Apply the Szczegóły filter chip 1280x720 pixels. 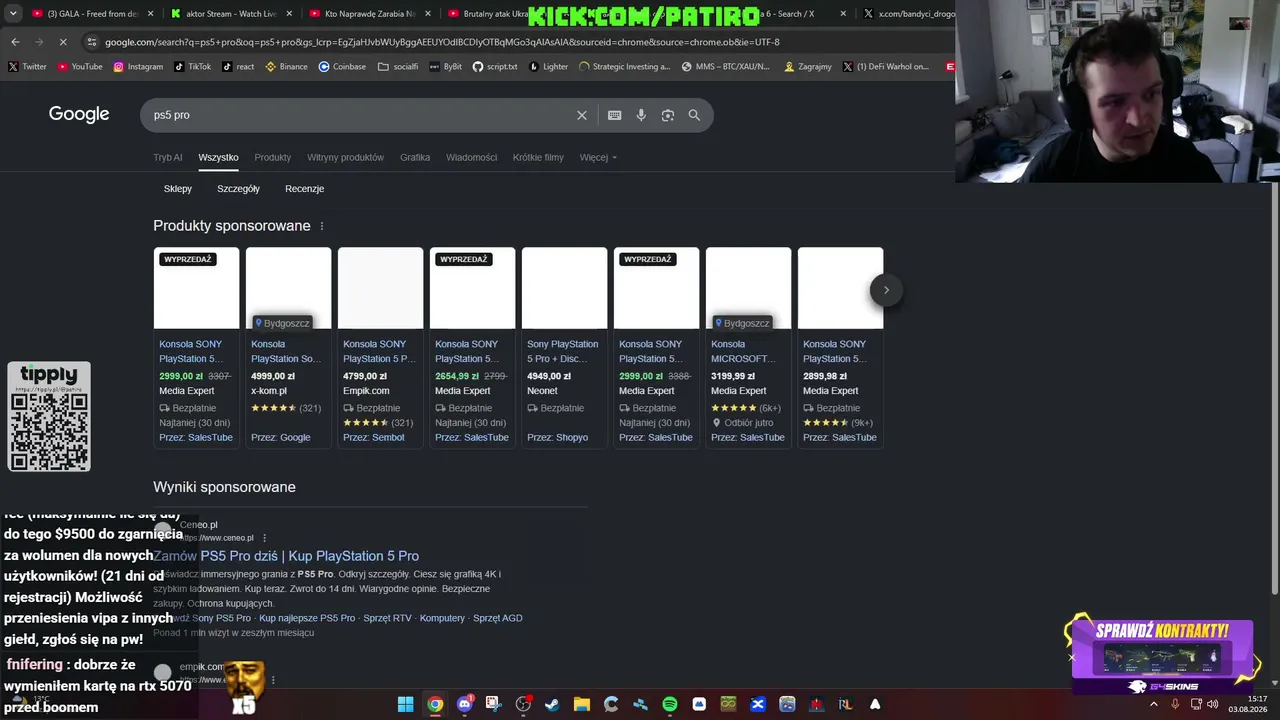click(x=238, y=188)
